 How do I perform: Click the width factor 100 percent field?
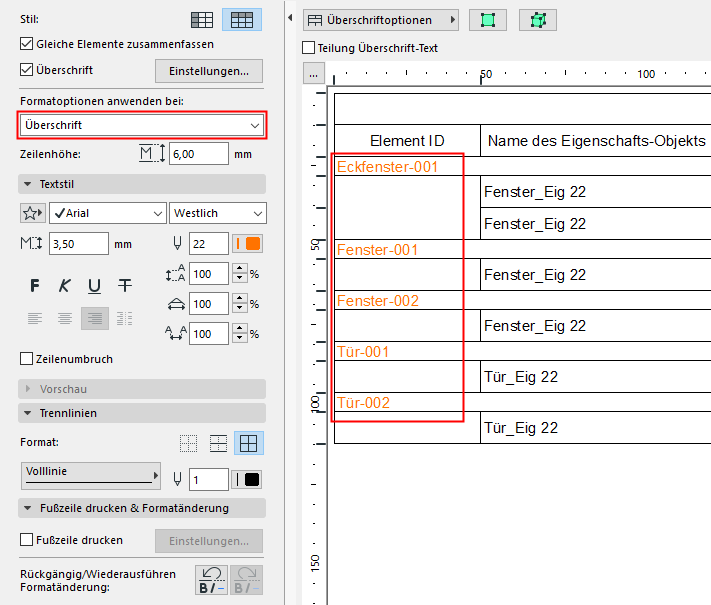209,304
